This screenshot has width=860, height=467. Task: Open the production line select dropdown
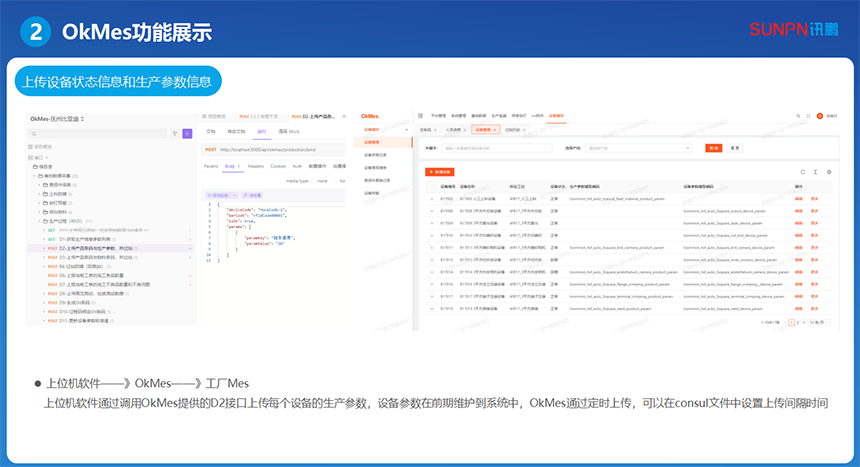[639, 148]
